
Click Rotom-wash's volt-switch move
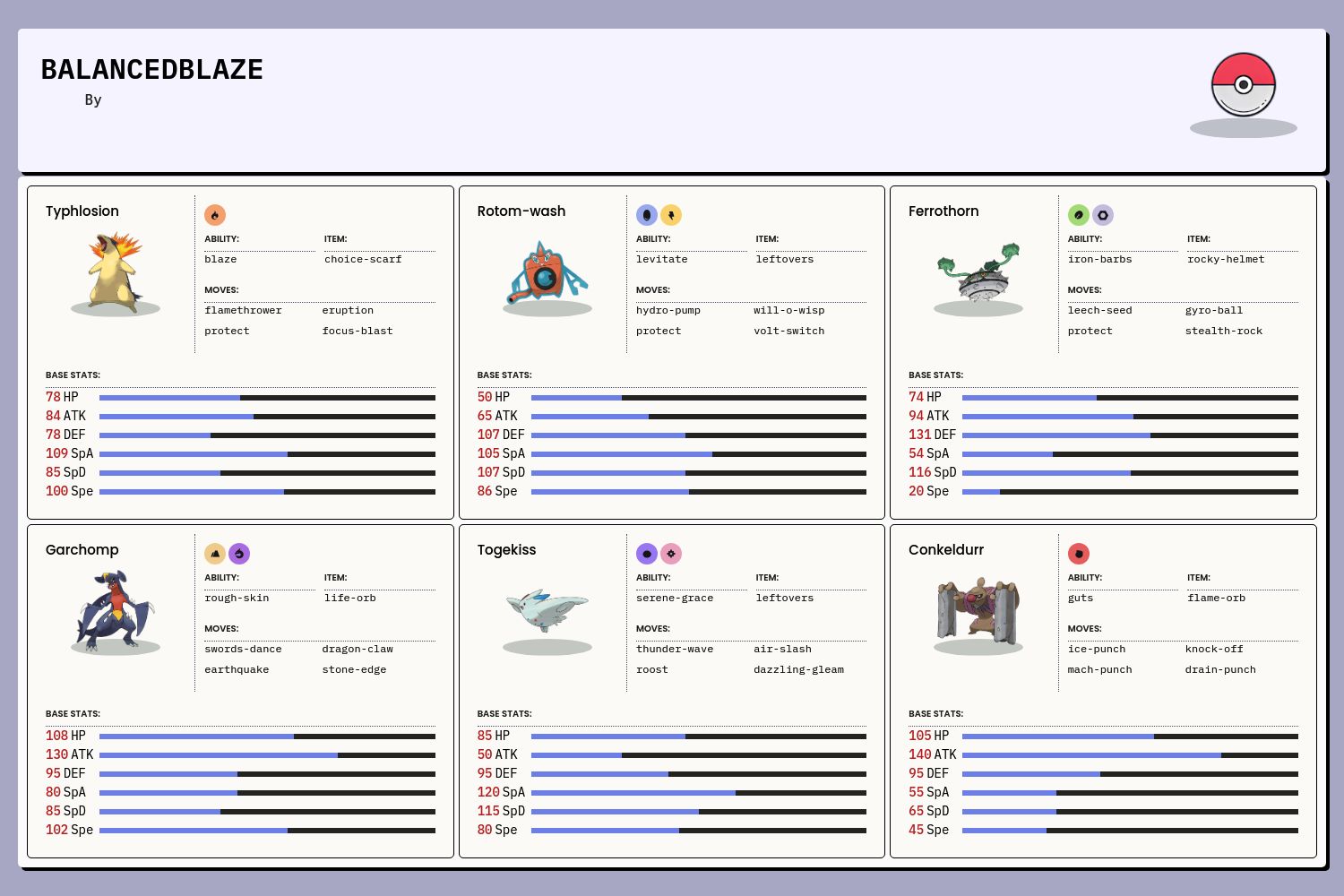[788, 332]
